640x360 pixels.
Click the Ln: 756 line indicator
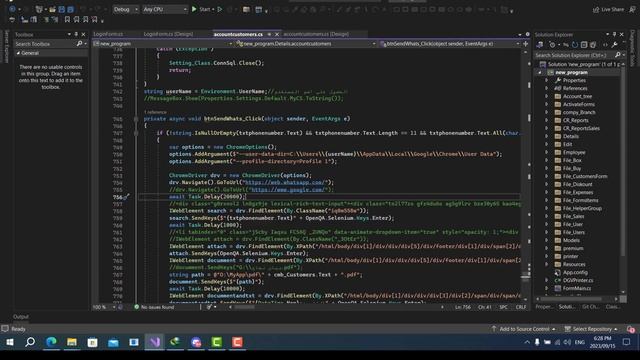click(x=463, y=307)
